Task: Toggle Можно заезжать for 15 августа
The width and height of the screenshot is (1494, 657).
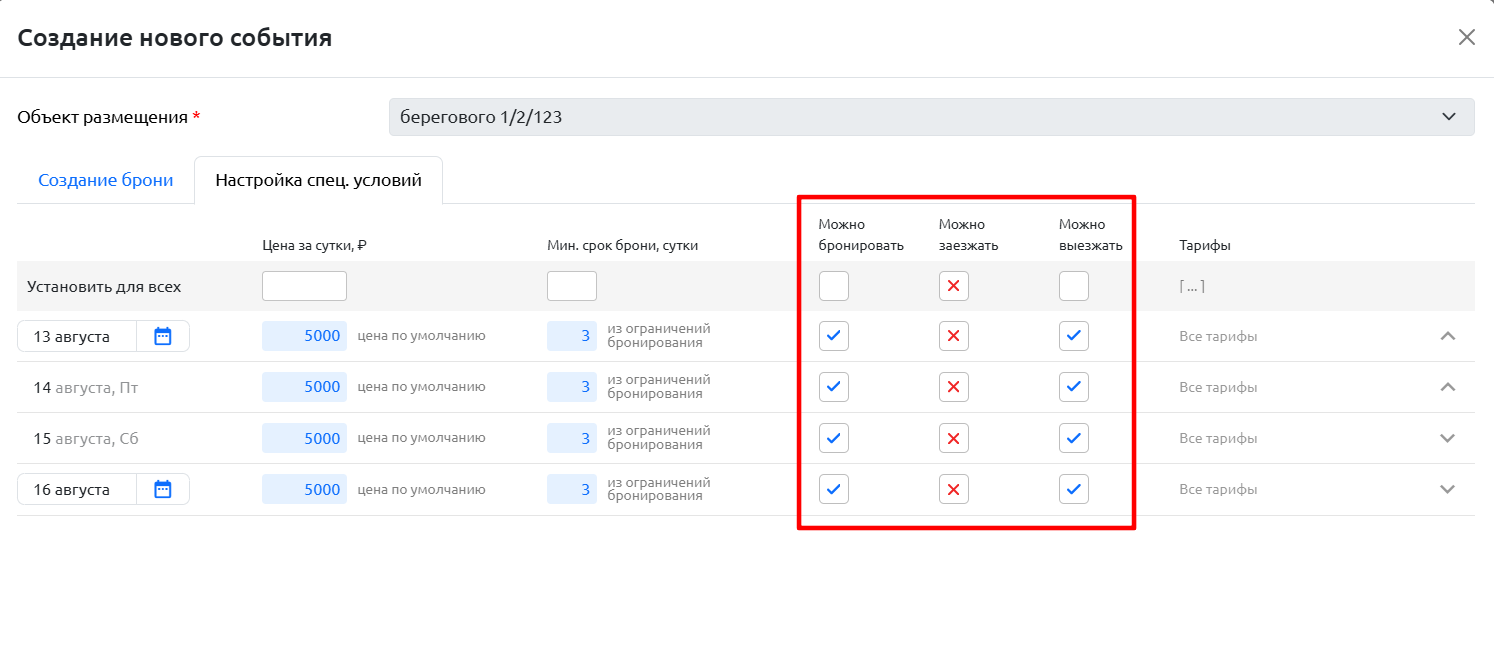Action: click(954, 438)
